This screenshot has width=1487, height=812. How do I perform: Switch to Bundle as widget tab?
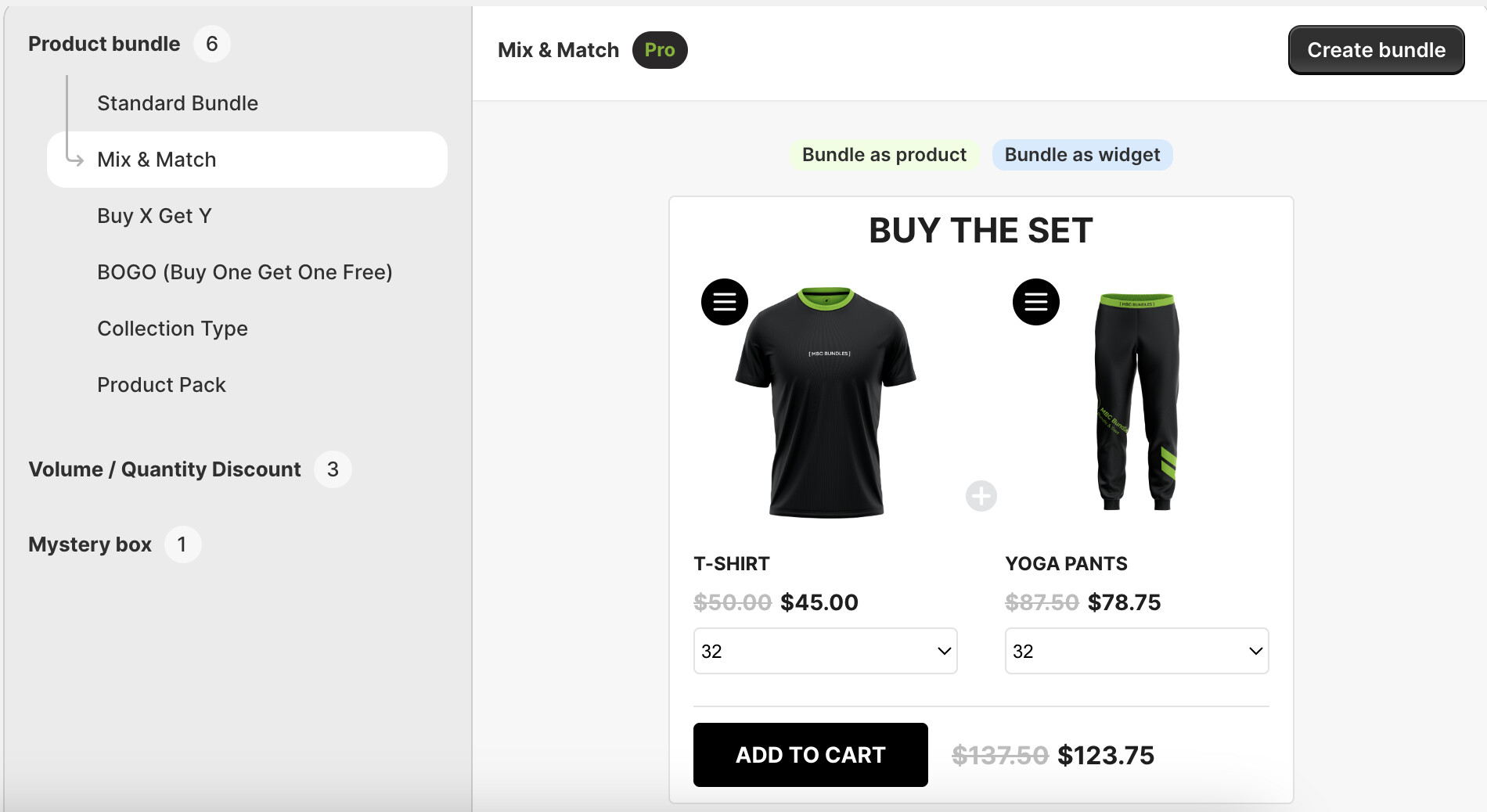[x=1082, y=155]
